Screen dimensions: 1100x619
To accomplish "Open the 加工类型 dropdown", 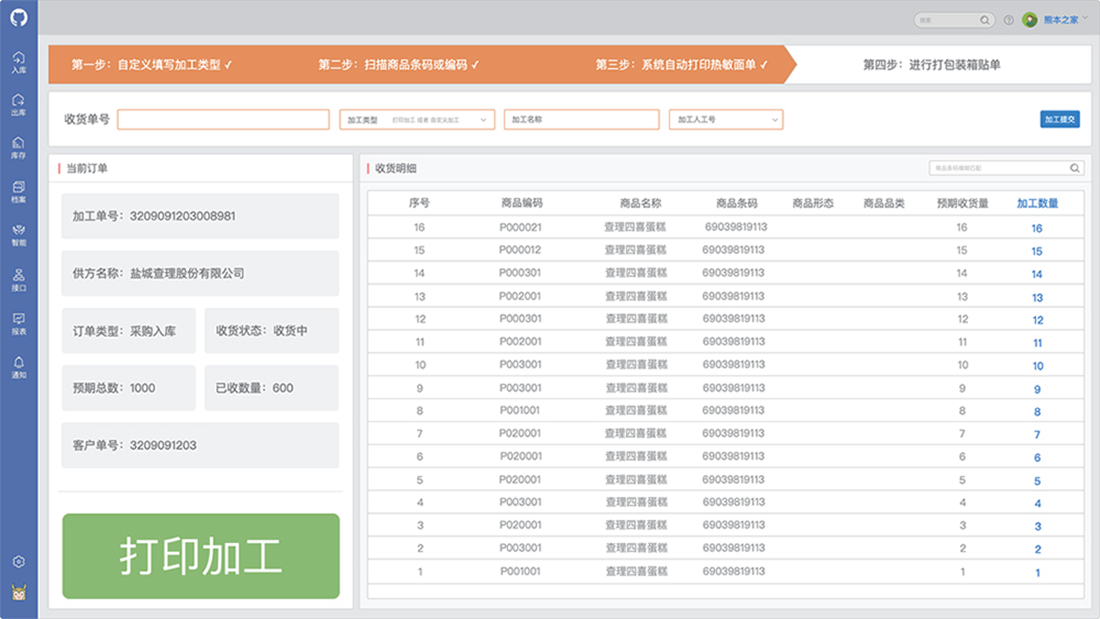I will coord(417,119).
